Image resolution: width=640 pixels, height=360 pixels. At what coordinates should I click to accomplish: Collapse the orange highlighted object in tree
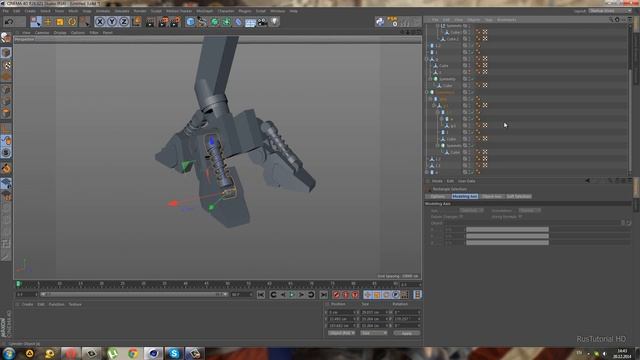[427, 92]
